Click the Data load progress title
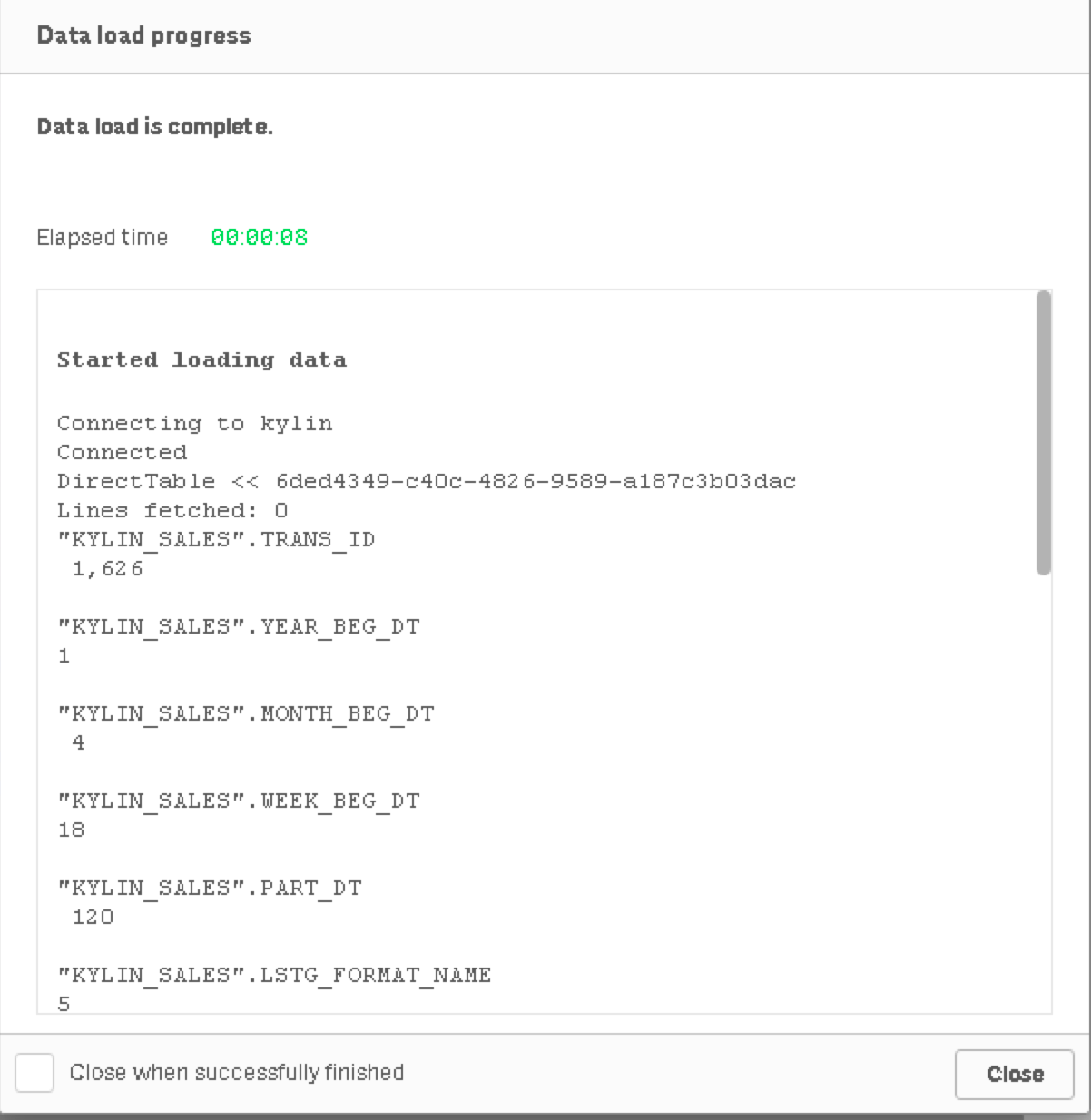This screenshot has width=1091, height=1120. tap(143, 35)
